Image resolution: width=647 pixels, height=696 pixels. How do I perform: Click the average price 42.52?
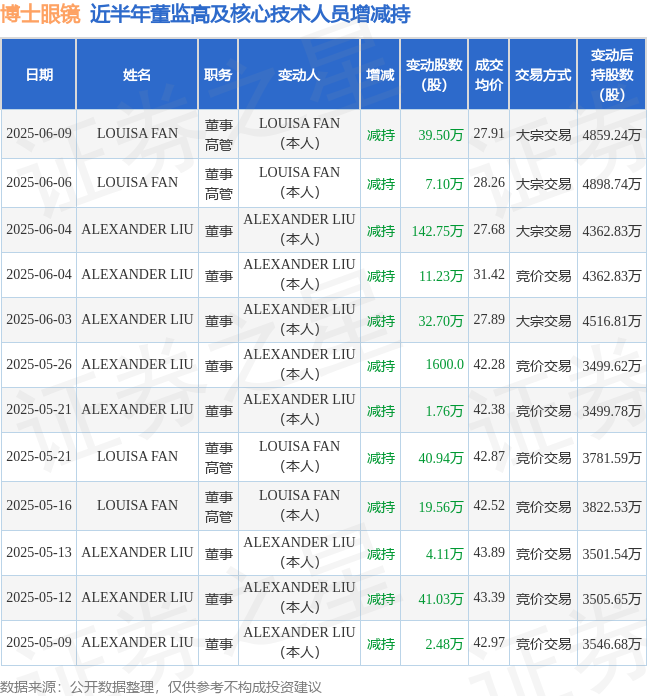[x=489, y=506]
